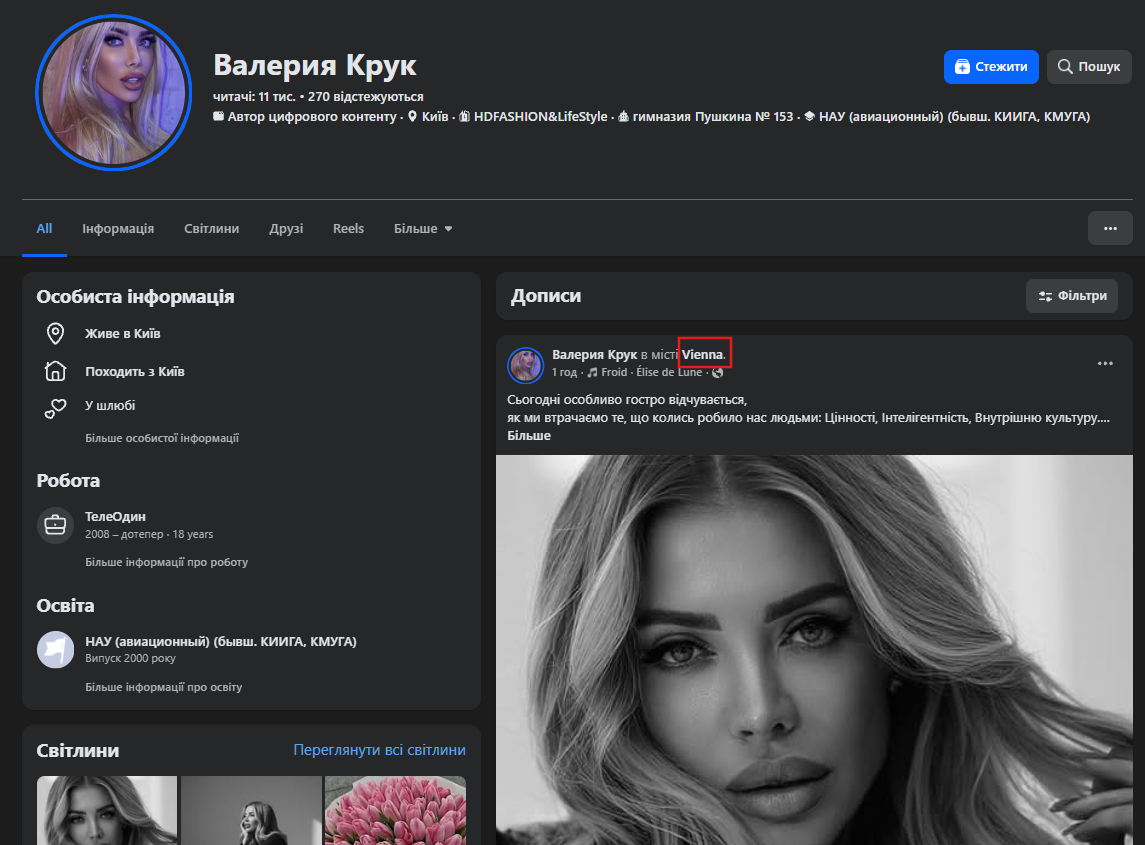
Task: Open Переглянути всі світлини link
Action: [x=379, y=750]
